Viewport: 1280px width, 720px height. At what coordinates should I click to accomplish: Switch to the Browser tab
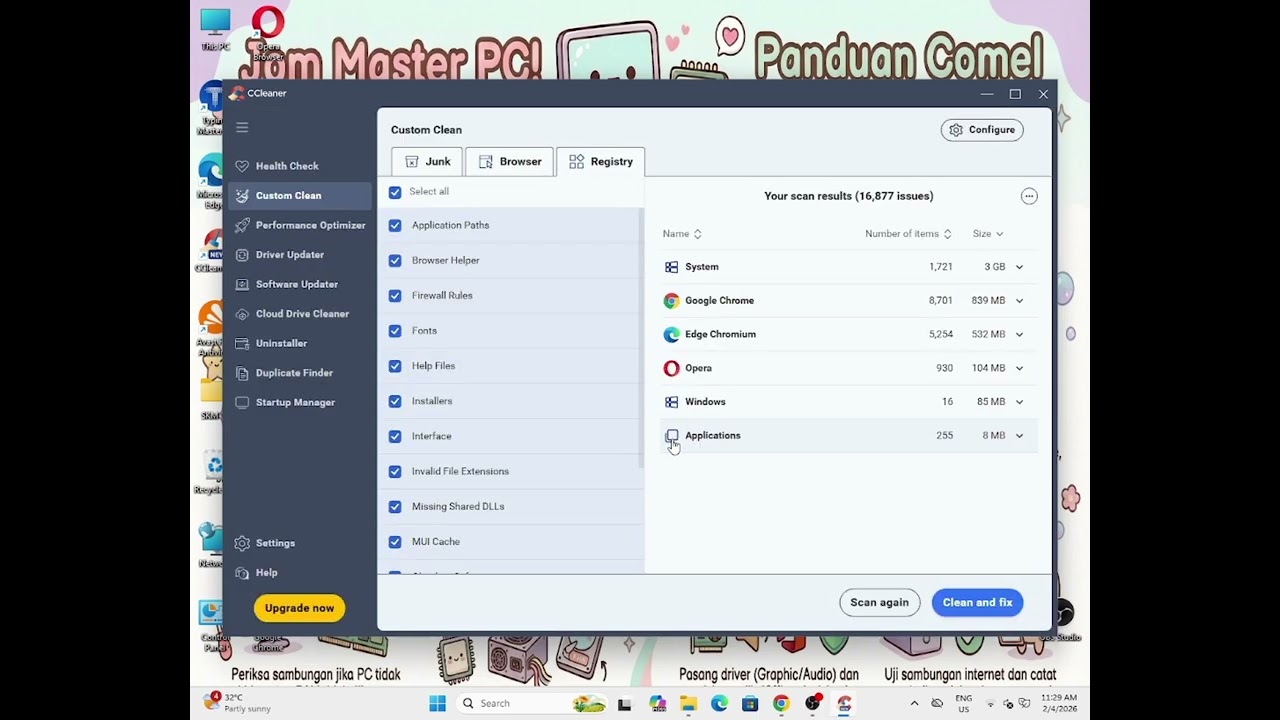(x=510, y=162)
